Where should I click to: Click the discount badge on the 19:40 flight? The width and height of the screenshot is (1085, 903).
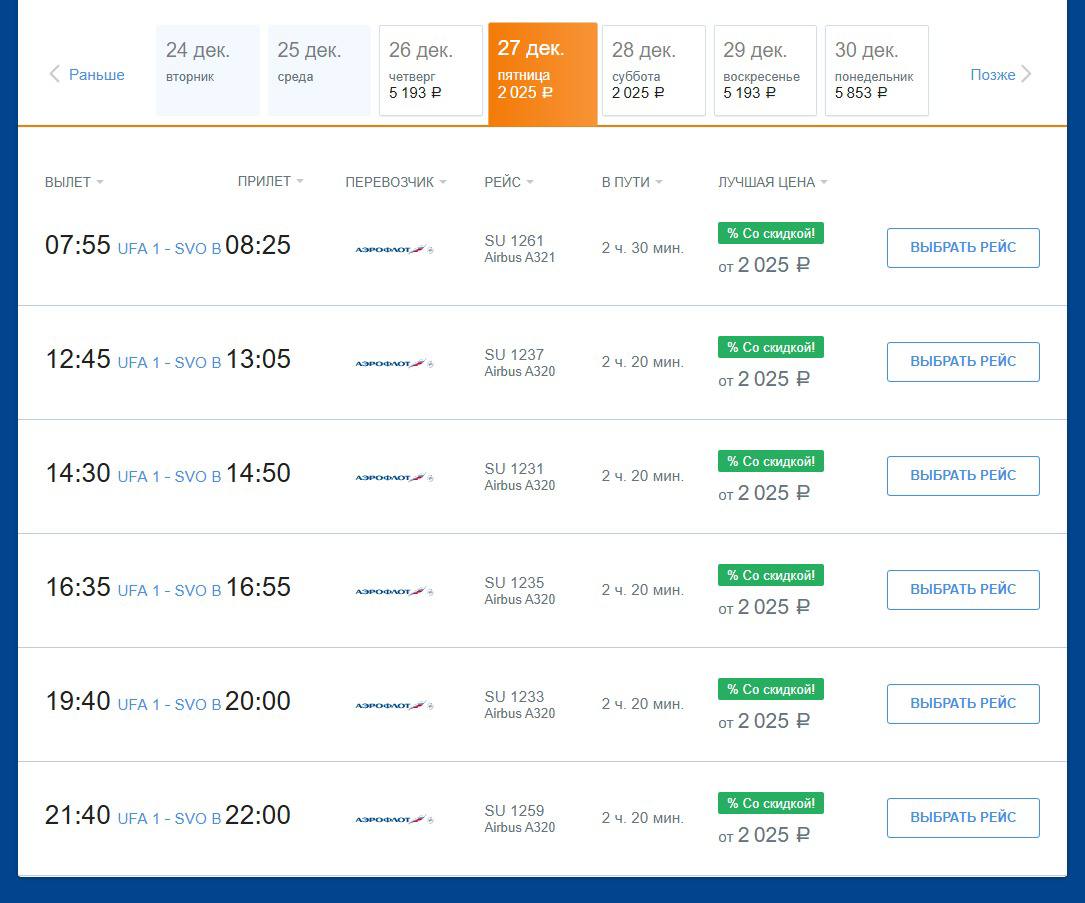770,690
